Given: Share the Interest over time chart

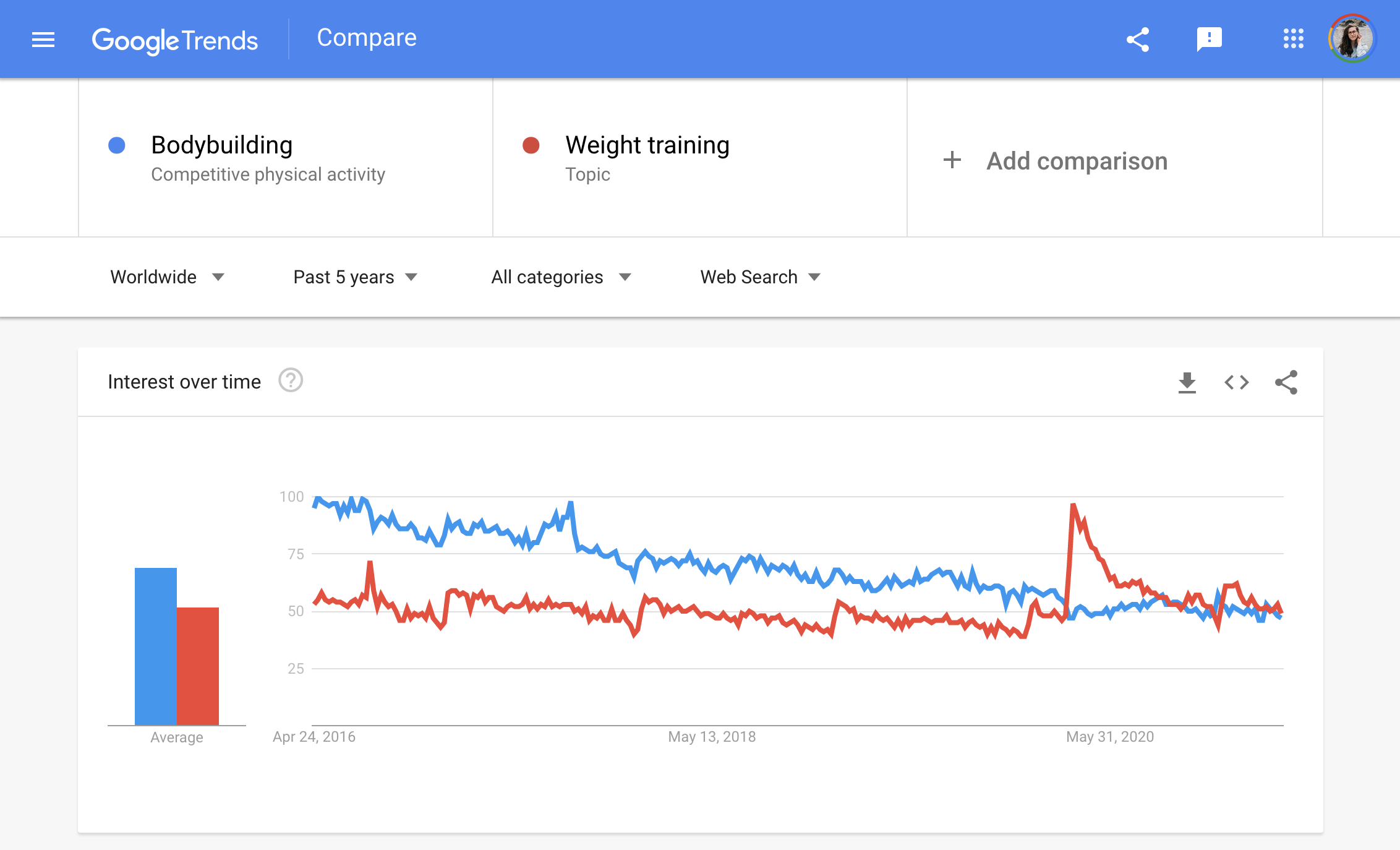Looking at the screenshot, I should pyautogui.click(x=1286, y=382).
